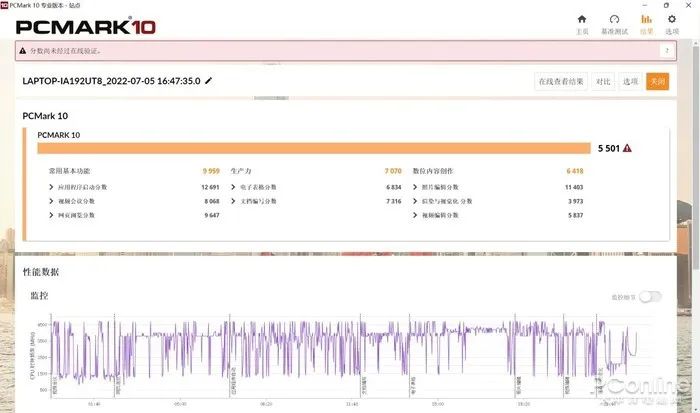Click the warning icon in the pink banner
The image size is (700, 413).
coord(23,51)
